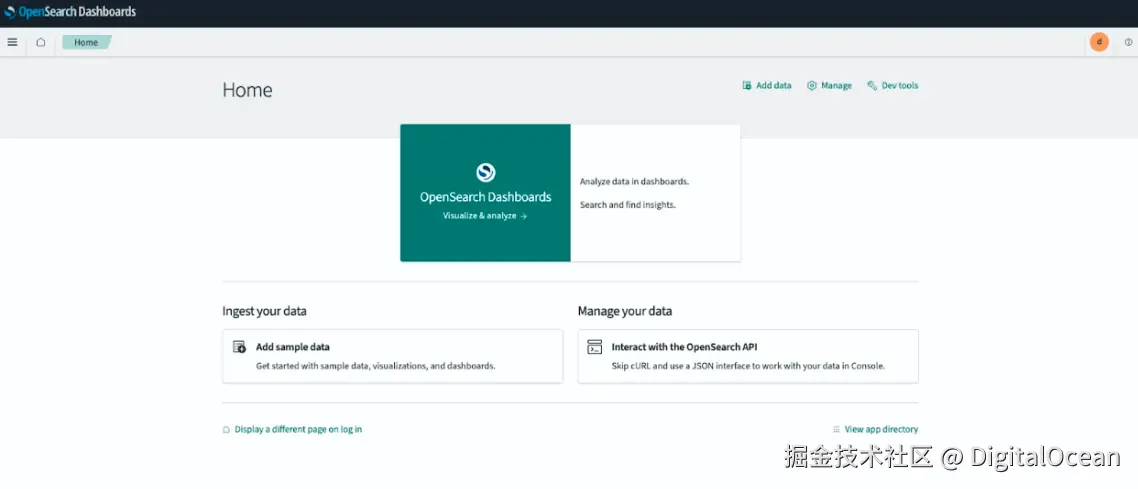This screenshot has height=489, width=1138.
Task: Open the Add sample data card
Action: pyautogui.click(x=393, y=356)
